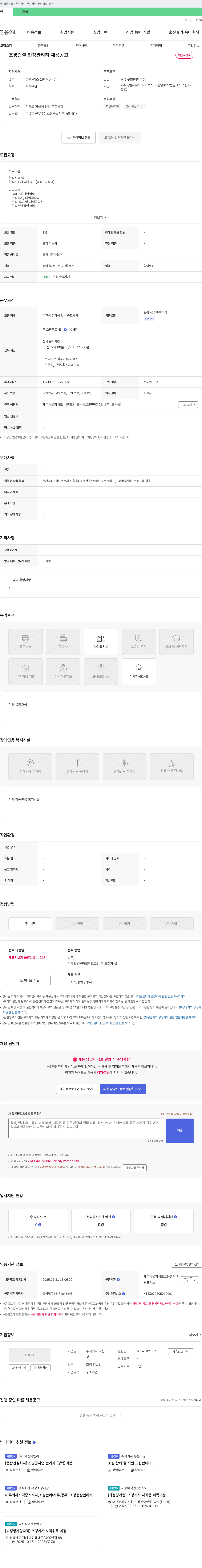Image resolution: width=202 pixels, height=1568 pixels.
Task: Expand job description with 더보기
Action: (100, 217)
